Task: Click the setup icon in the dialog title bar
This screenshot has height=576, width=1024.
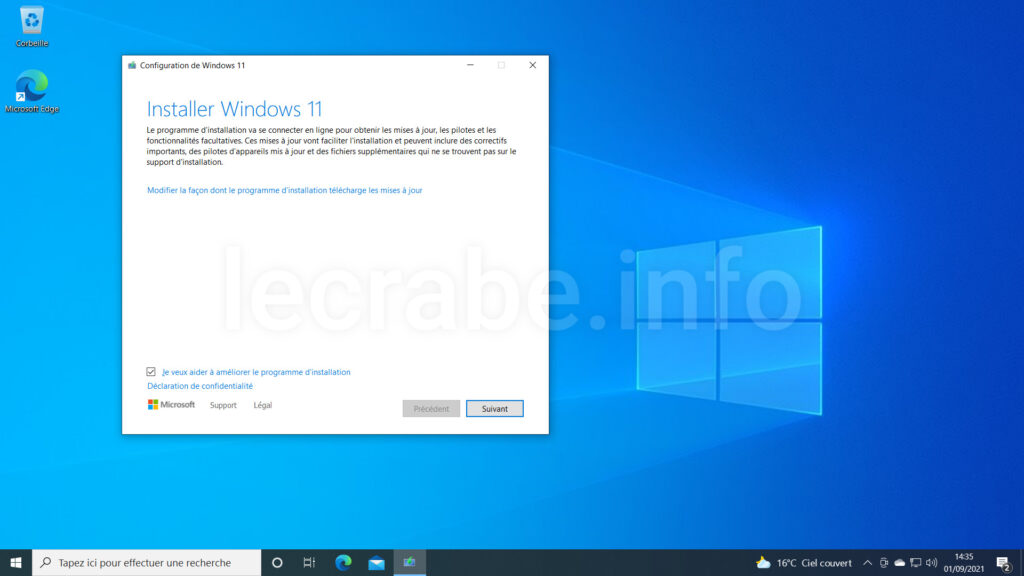Action: coord(131,64)
